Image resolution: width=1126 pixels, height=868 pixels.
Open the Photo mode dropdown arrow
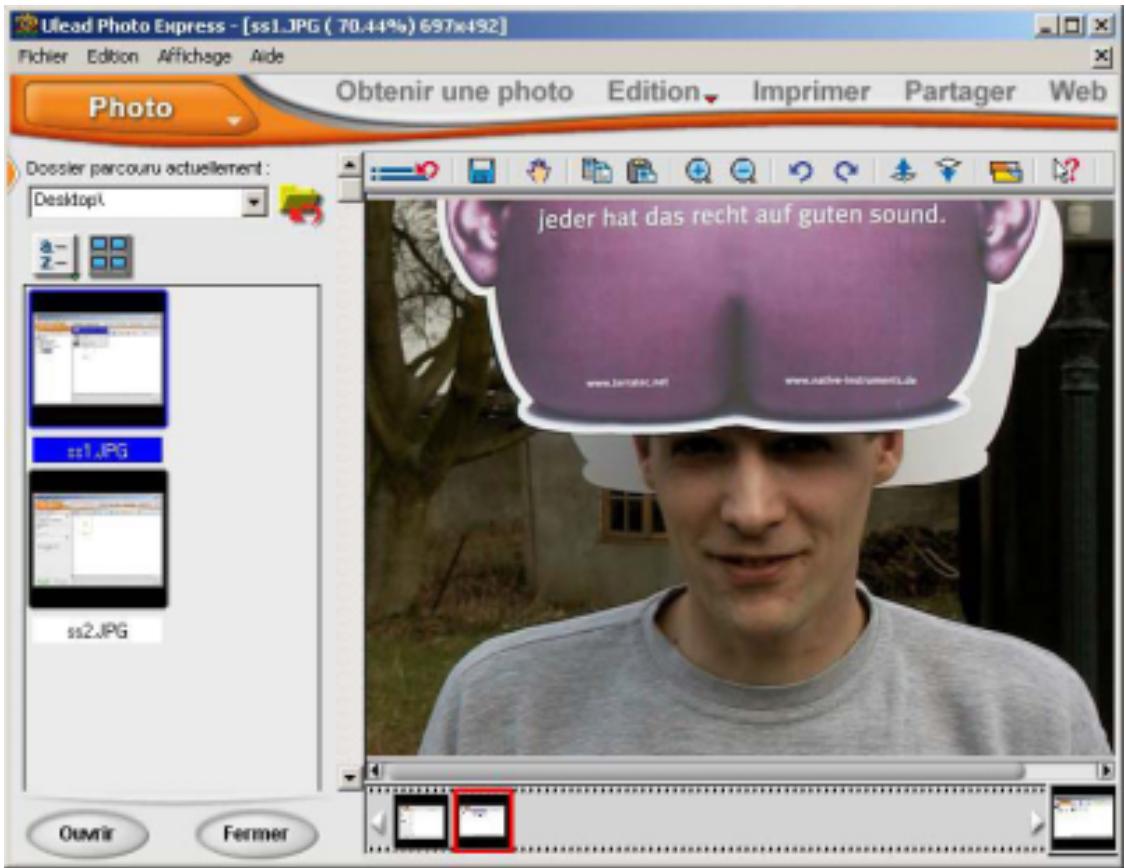click(x=233, y=122)
